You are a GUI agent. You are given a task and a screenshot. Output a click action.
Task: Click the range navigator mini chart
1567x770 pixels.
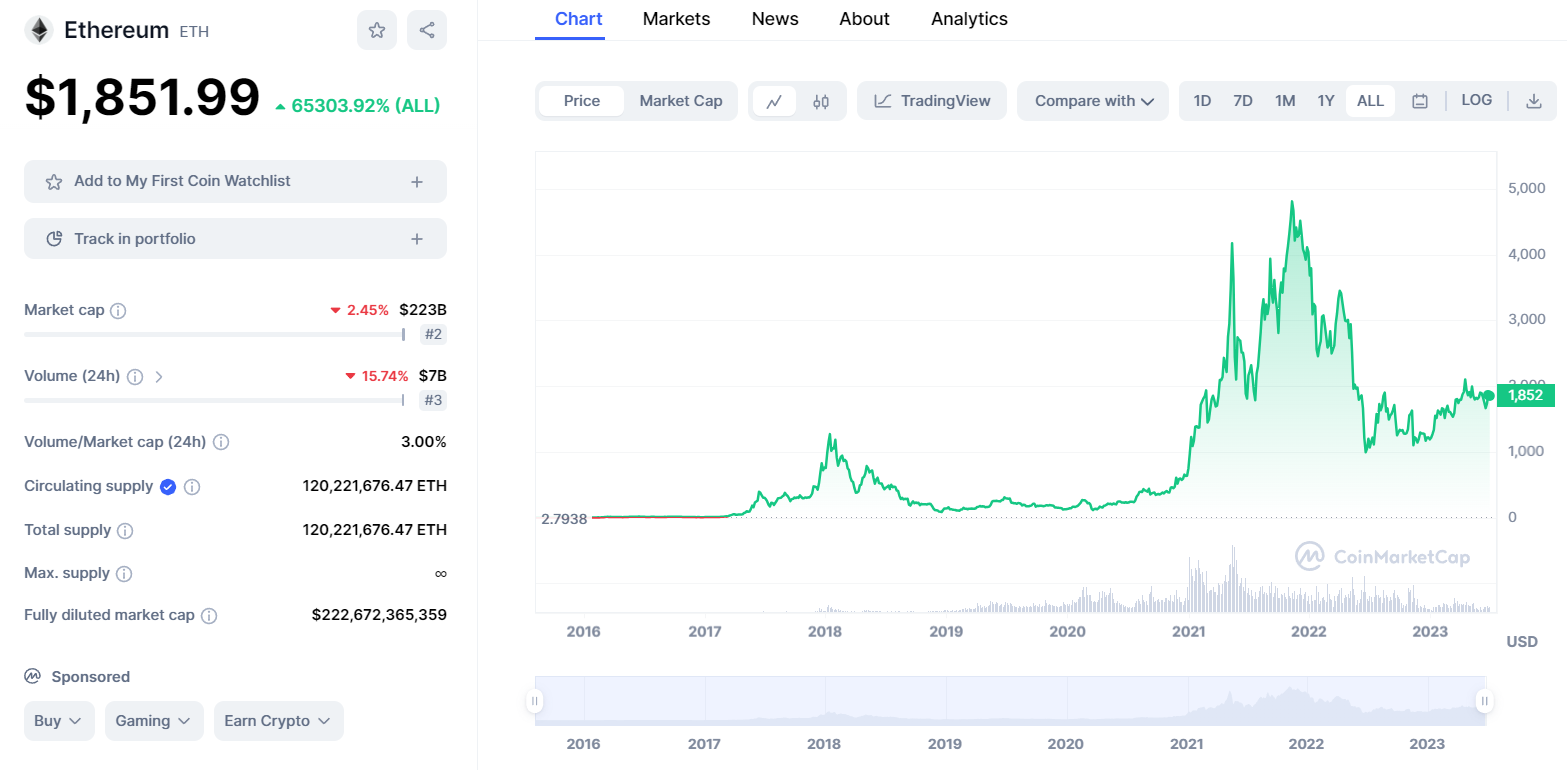[x=1010, y=701]
